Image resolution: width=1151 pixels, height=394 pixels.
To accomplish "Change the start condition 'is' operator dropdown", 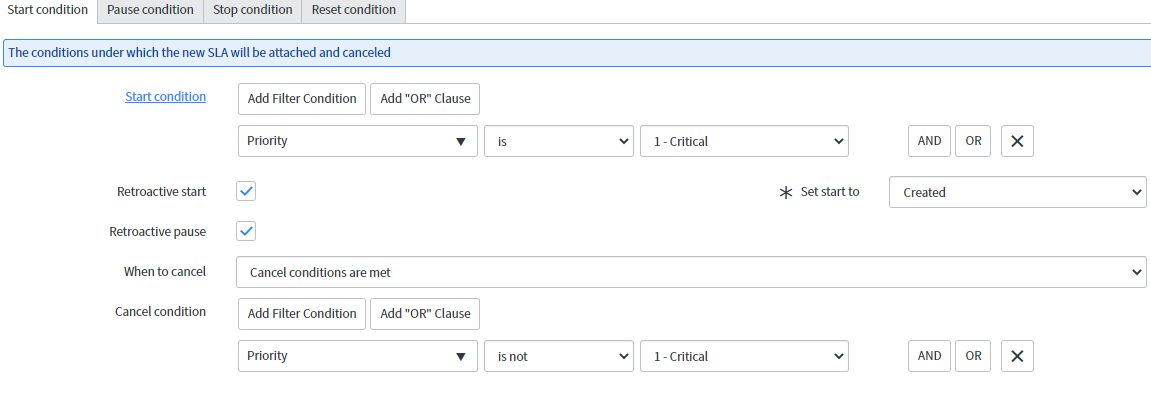I will (x=559, y=141).
